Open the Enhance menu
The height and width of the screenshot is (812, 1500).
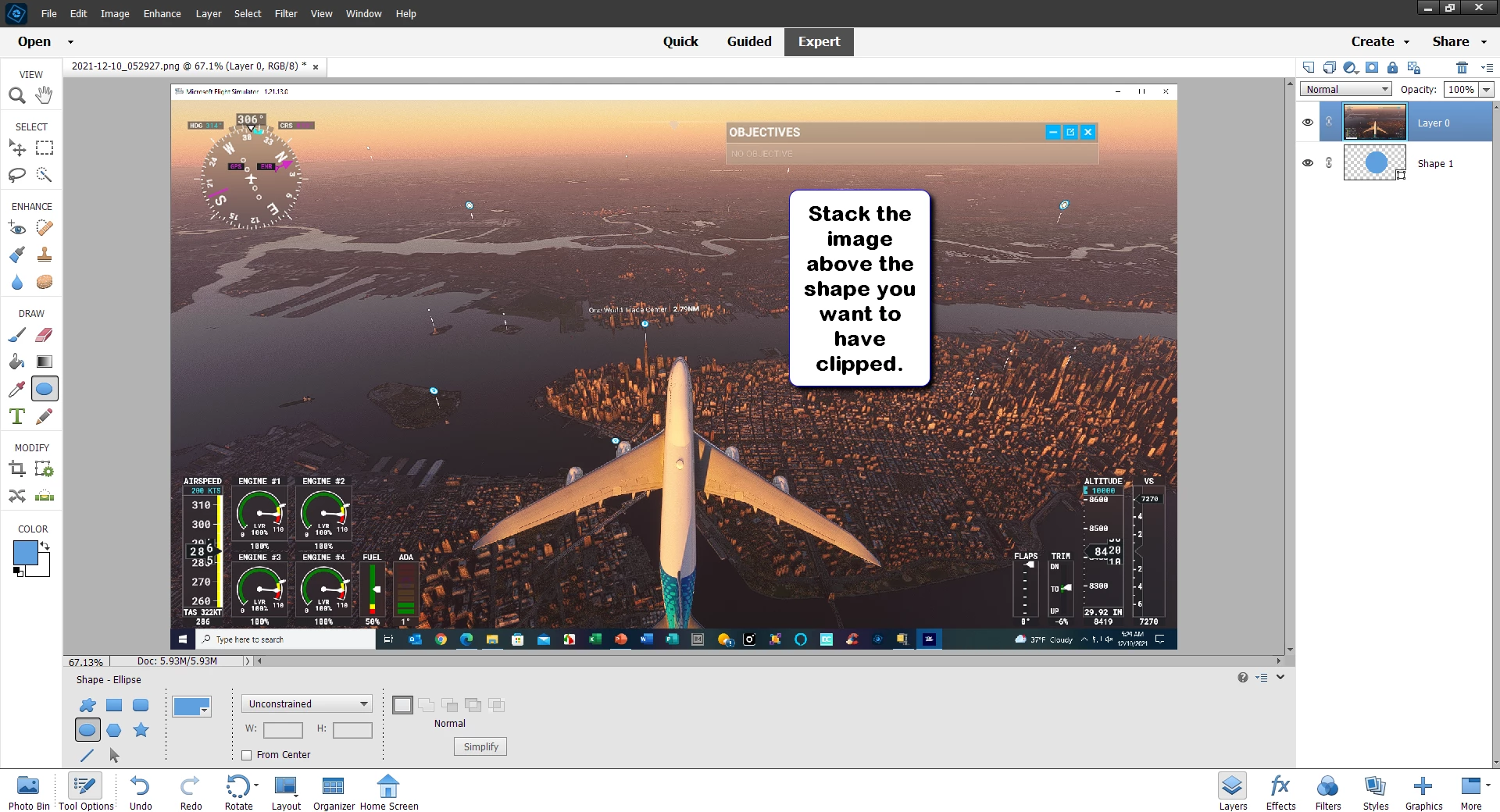[x=162, y=13]
